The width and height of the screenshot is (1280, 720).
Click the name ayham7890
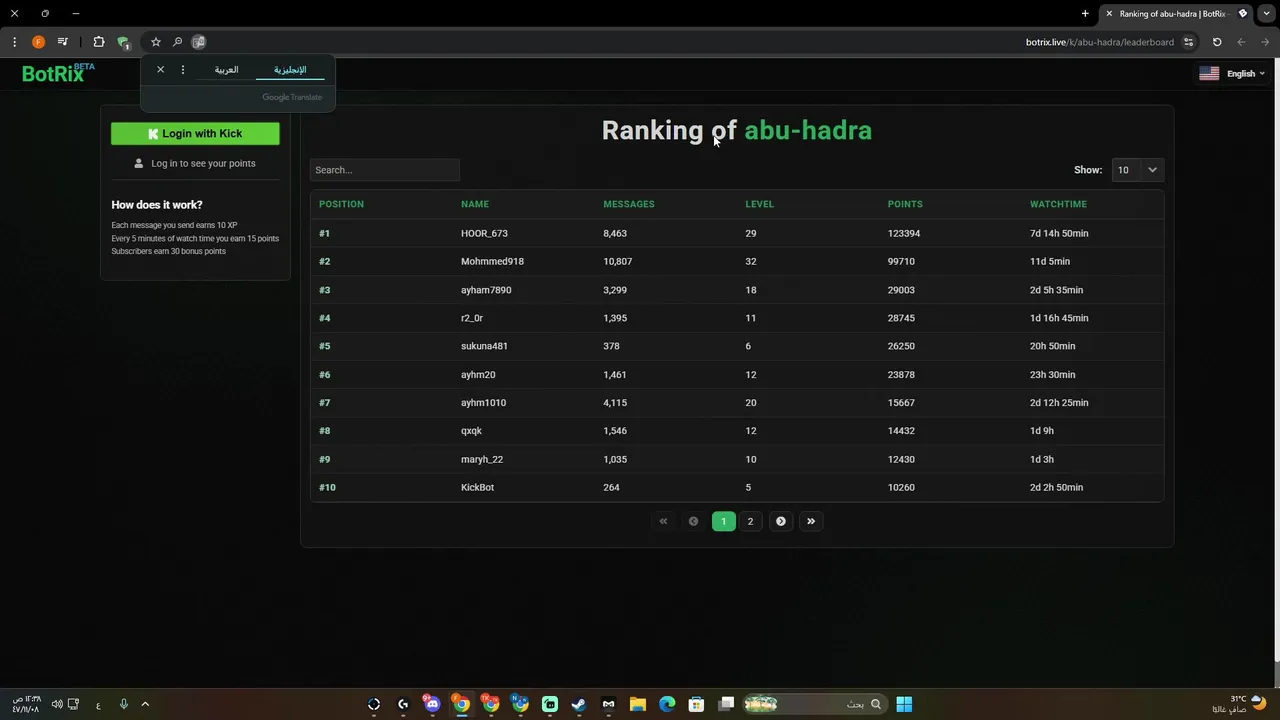pyautogui.click(x=486, y=290)
